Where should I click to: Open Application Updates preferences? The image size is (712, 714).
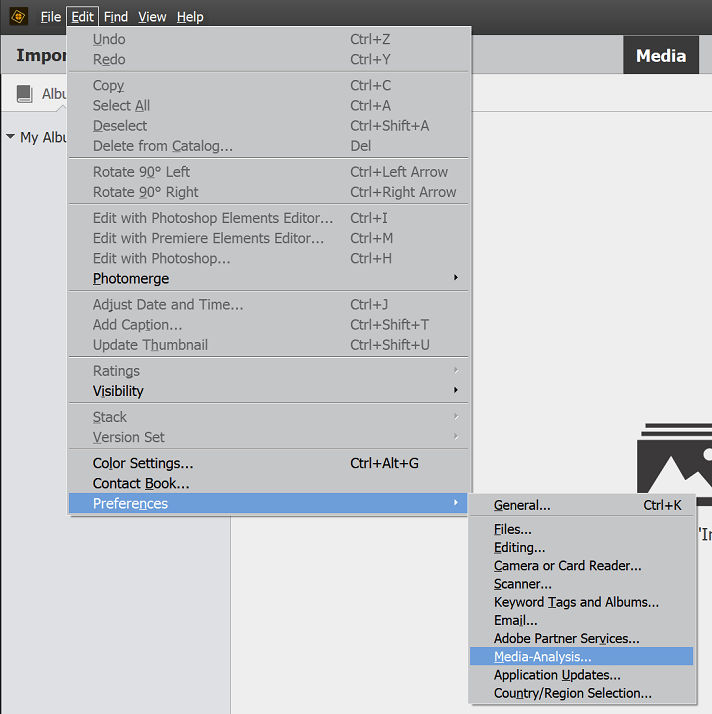581,675
